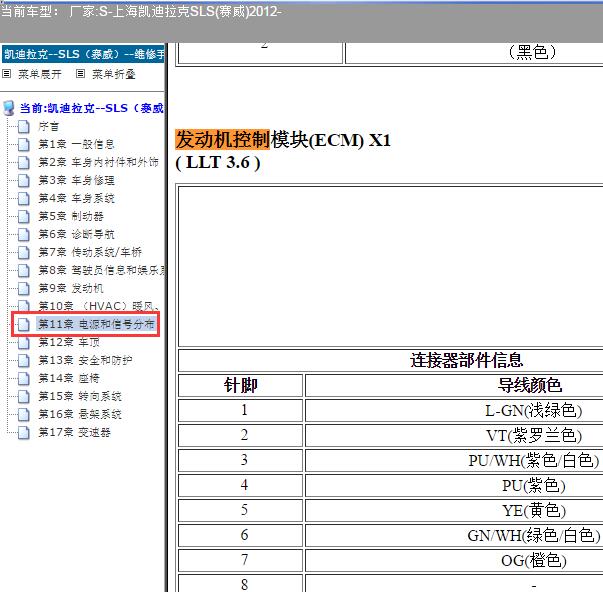603x592 pixels.
Task: Click the page icon next to 第11章
Action: tap(24, 325)
